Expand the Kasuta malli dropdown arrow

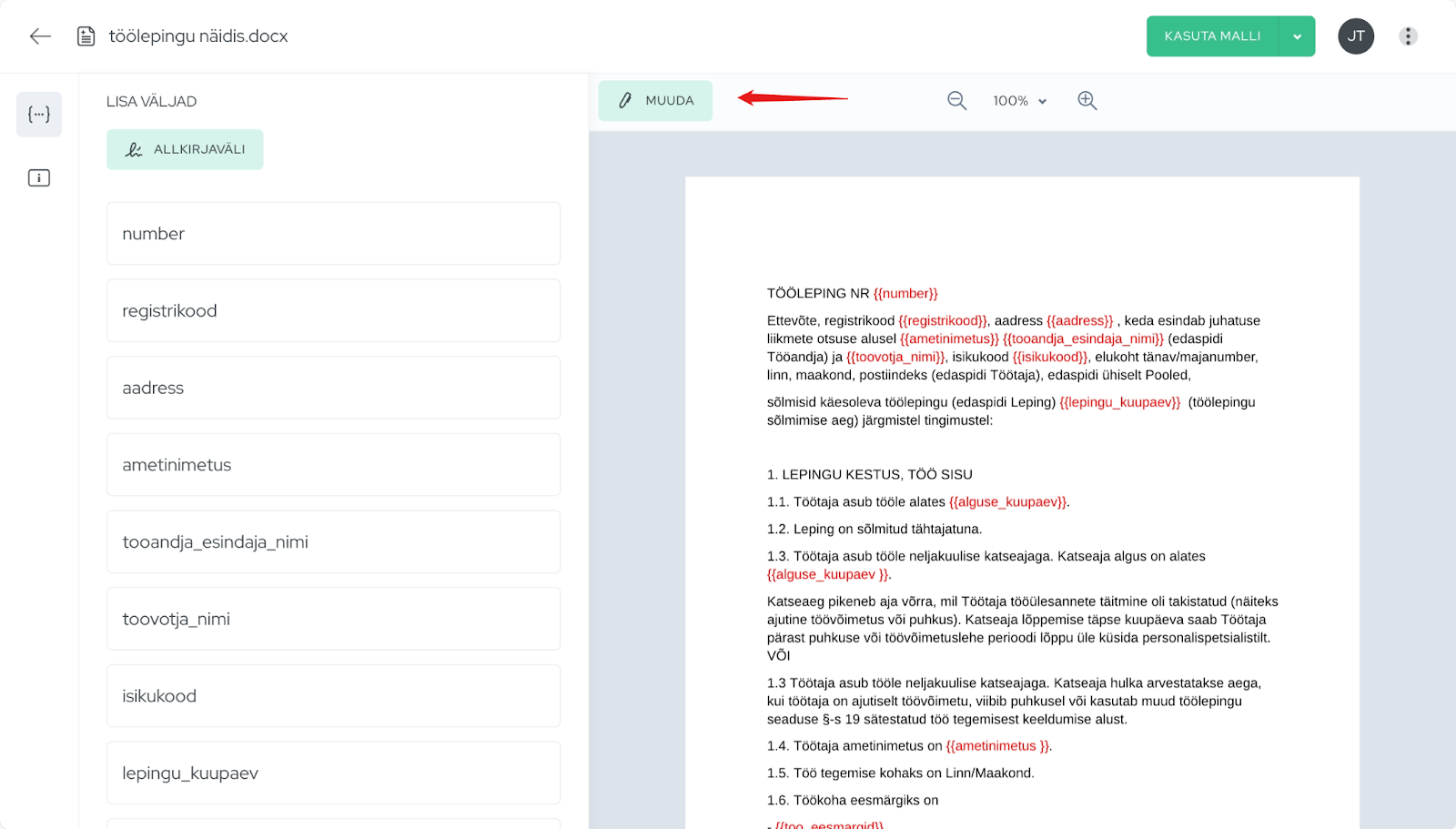coord(1297,36)
